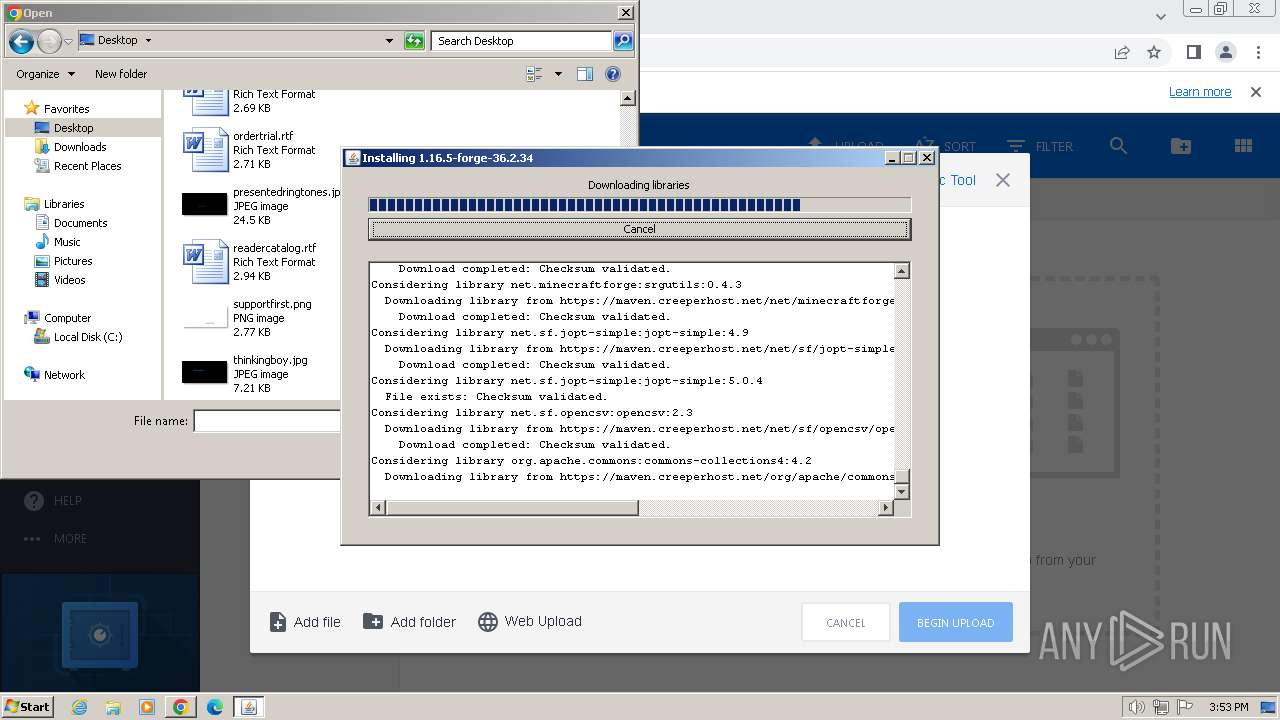Image resolution: width=1280 pixels, height=720 pixels.
Task: Click CANCEL in the upload panel
Action: 846,622
